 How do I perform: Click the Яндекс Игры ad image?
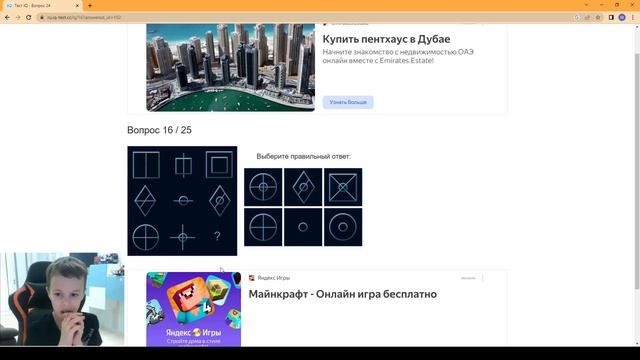193,309
